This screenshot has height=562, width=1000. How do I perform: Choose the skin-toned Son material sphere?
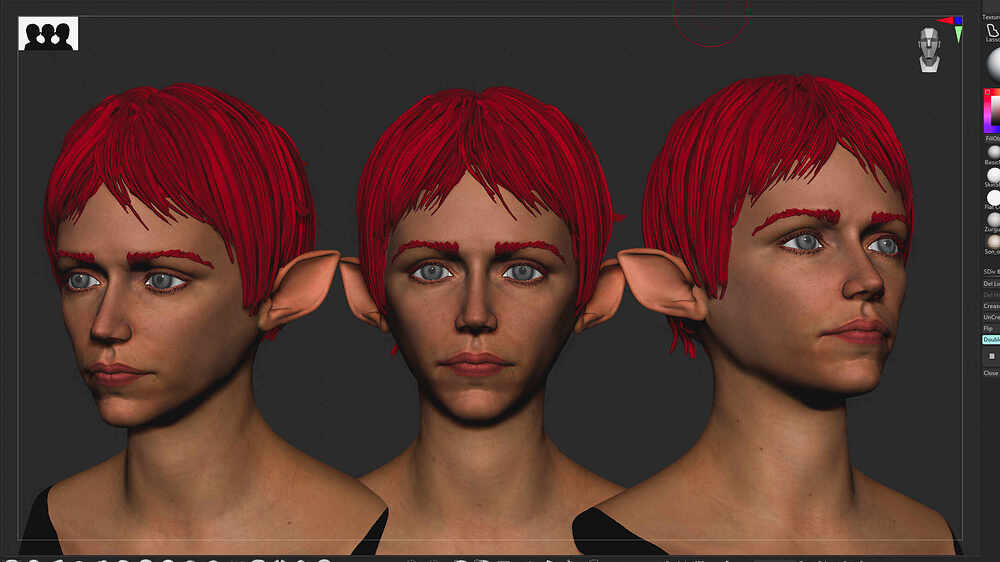[x=994, y=241]
